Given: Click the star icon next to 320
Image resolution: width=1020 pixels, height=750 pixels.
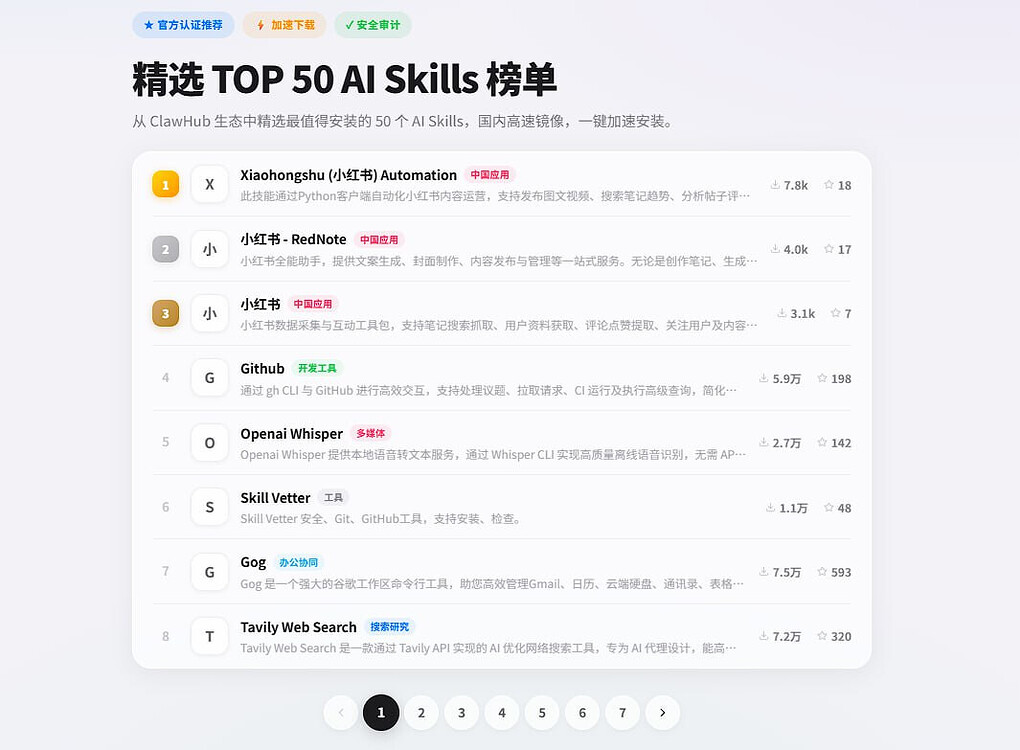Looking at the screenshot, I should click(x=822, y=636).
